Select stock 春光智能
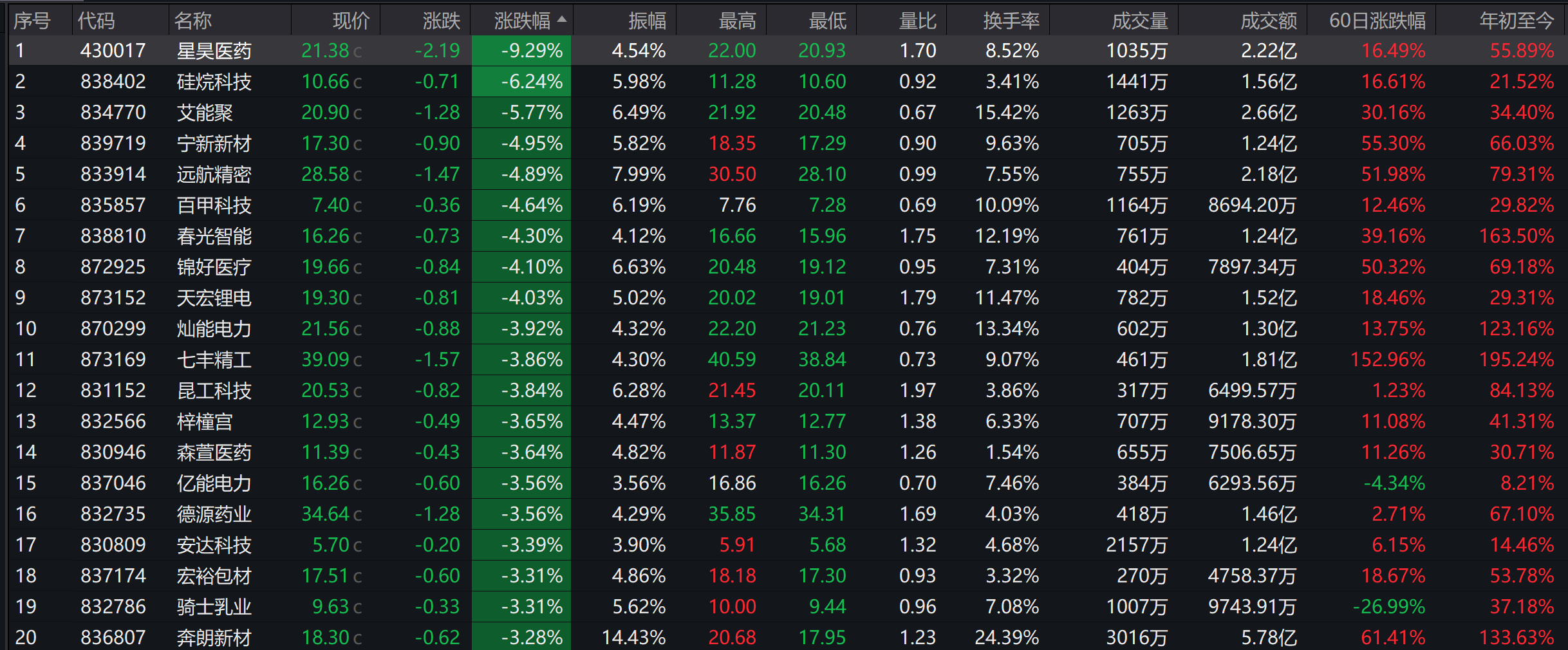The image size is (1568, 650). (214, 236)
